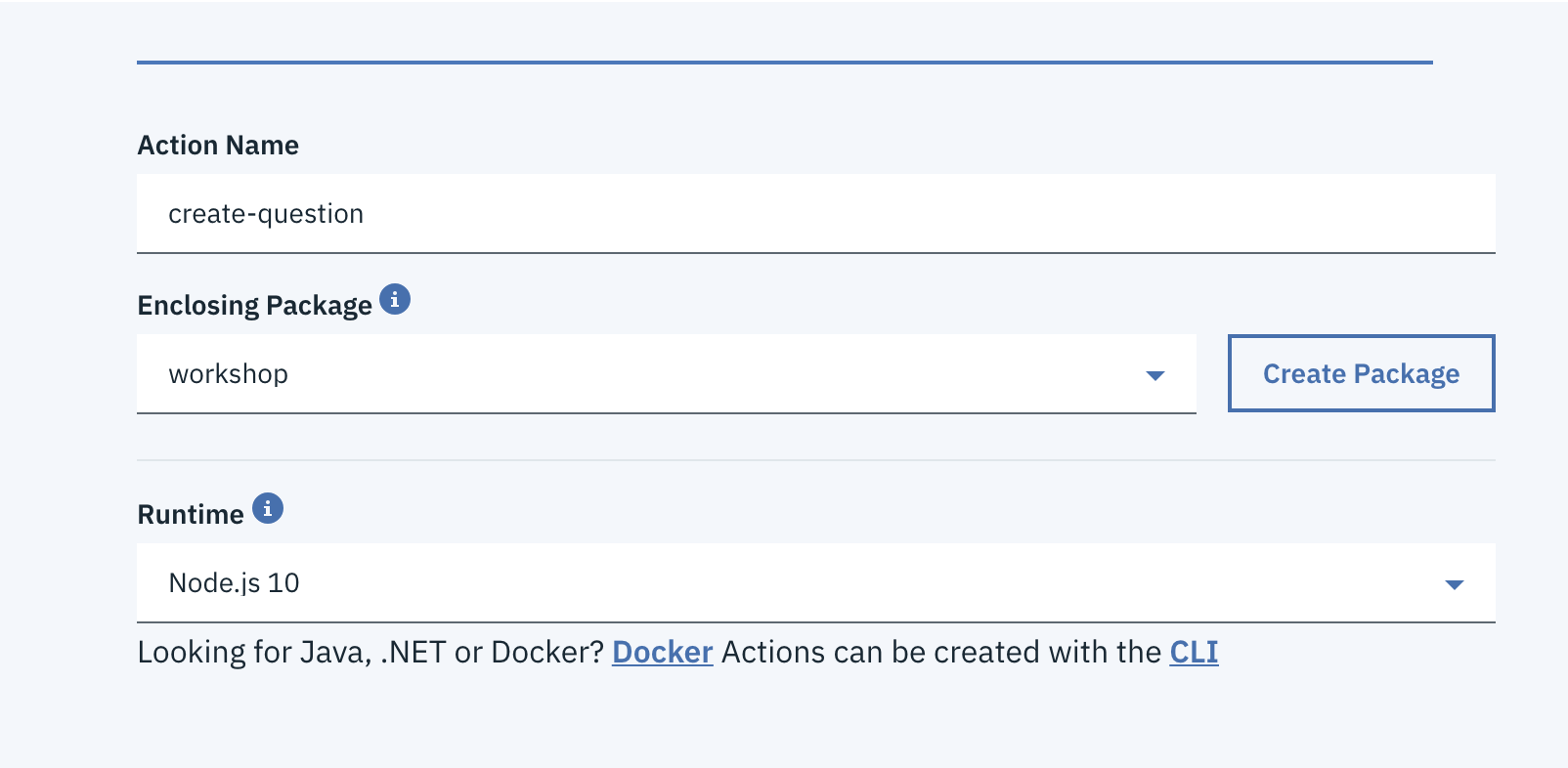Click the Create Package button
The height and width of the screenshot is (768, 1568).
[1362, 373]
